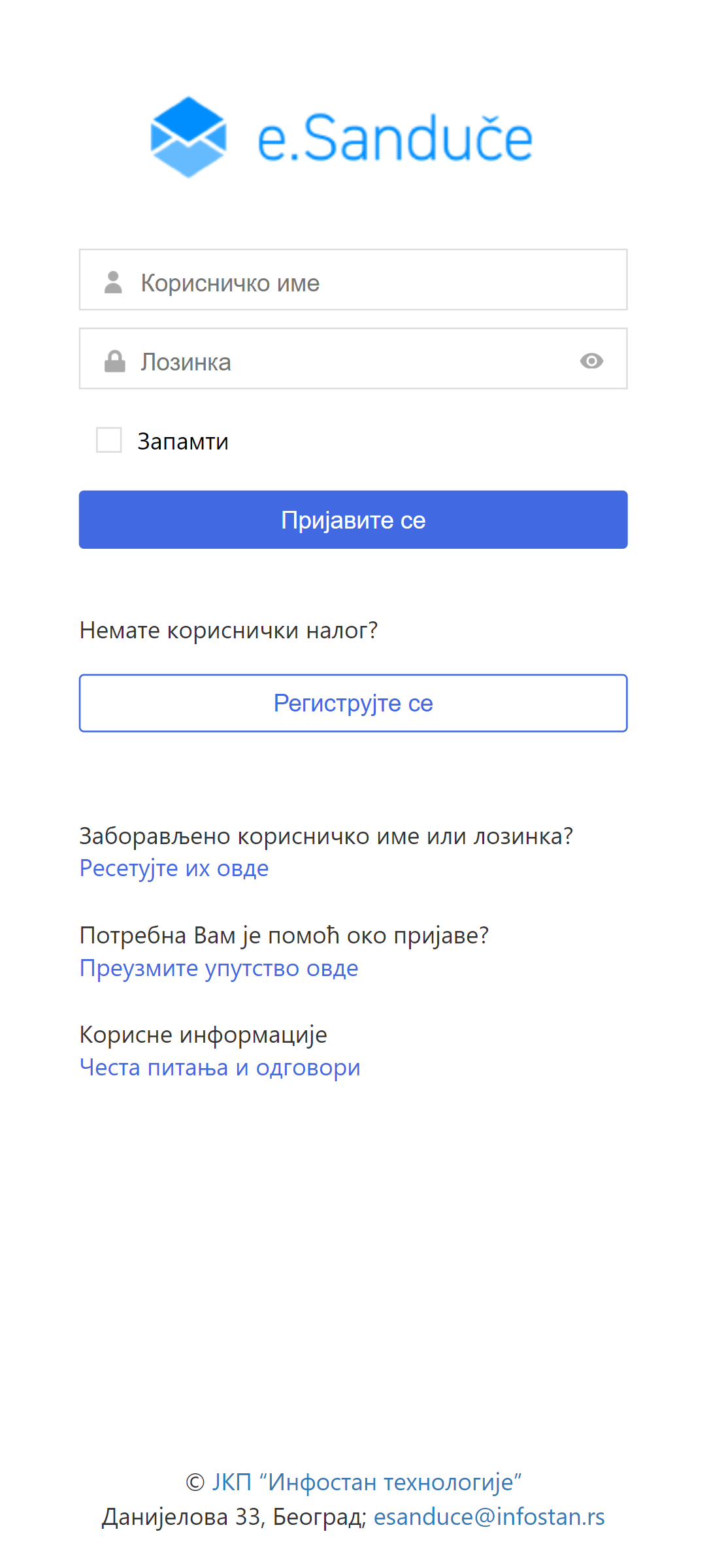
Task: Click the esanduce@infostan.rs email link
Action: click(489, 1516)
